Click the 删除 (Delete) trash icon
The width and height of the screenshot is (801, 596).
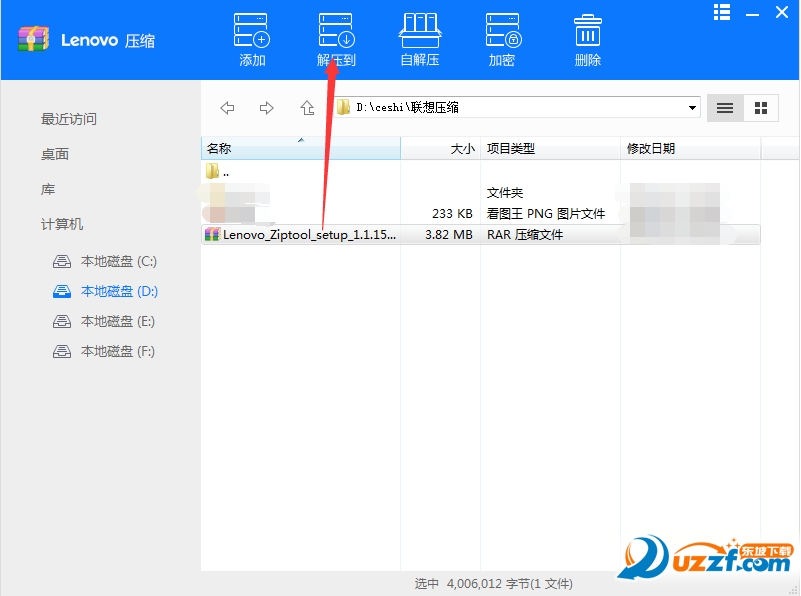(x=587, y=35)
